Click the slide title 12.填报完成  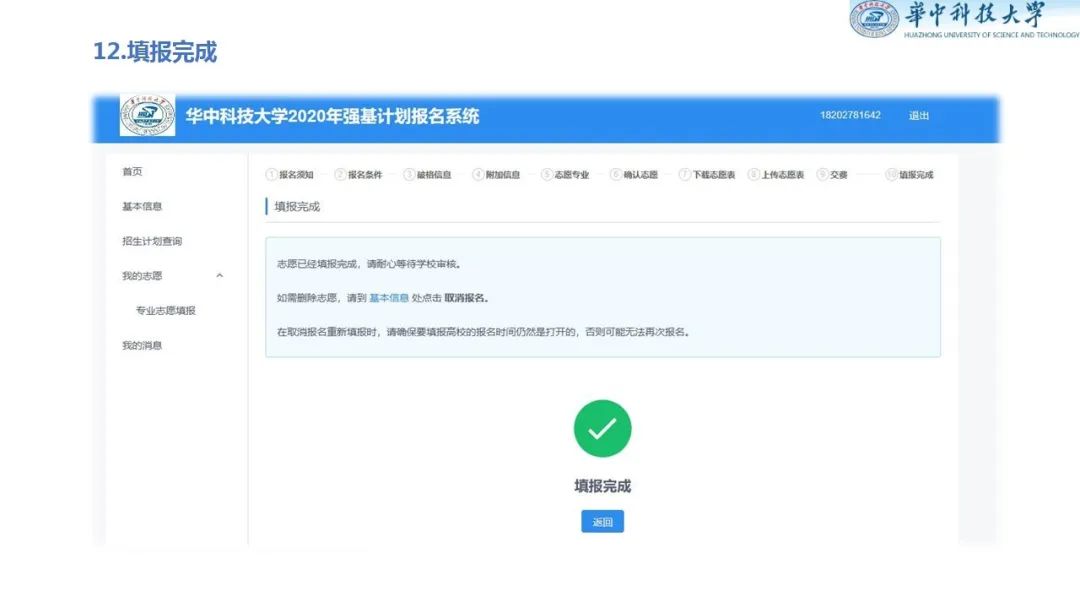[x=155, y=52]
